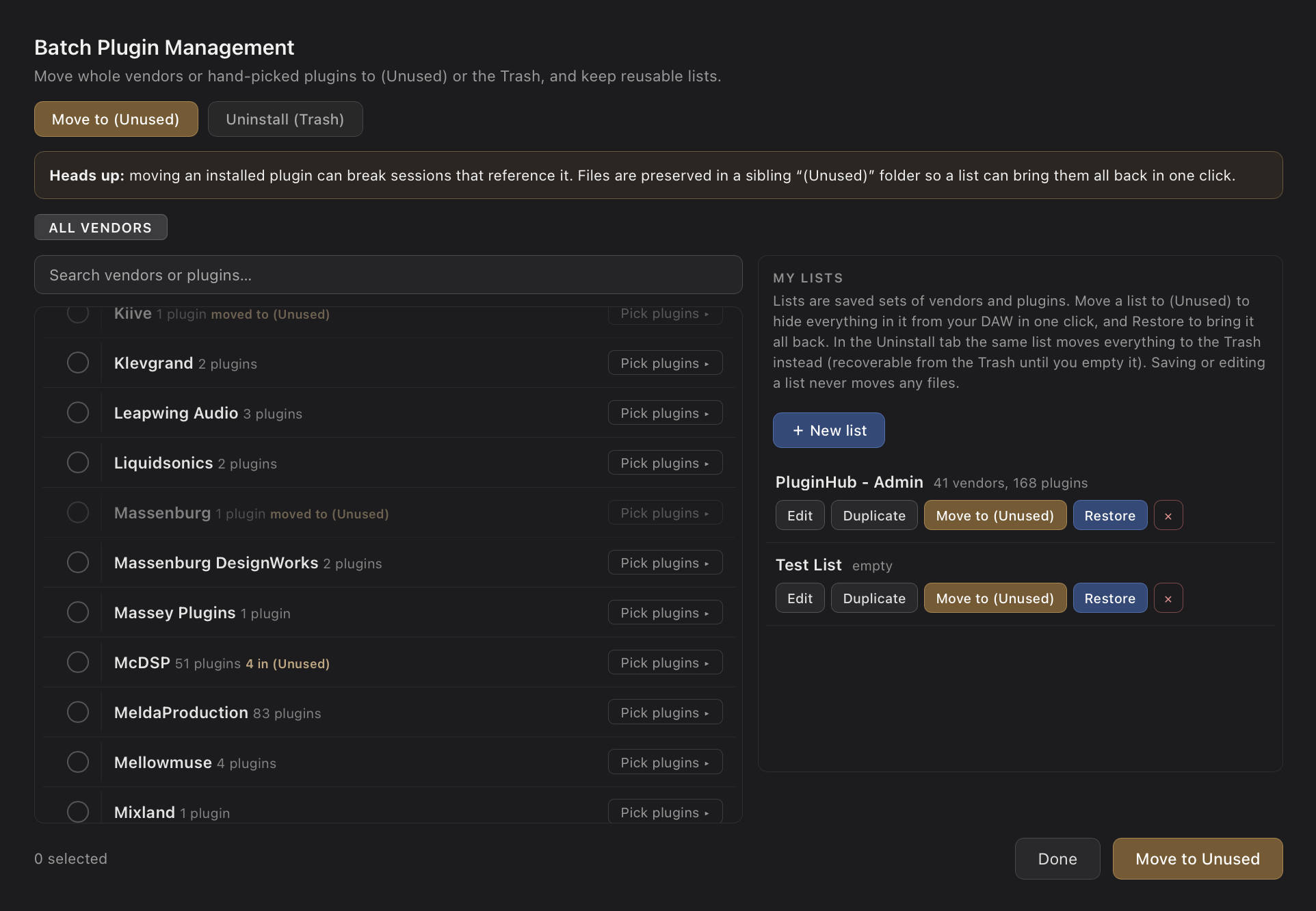Expand Pick plugins for Leapwing Audio

coord(665,413)
